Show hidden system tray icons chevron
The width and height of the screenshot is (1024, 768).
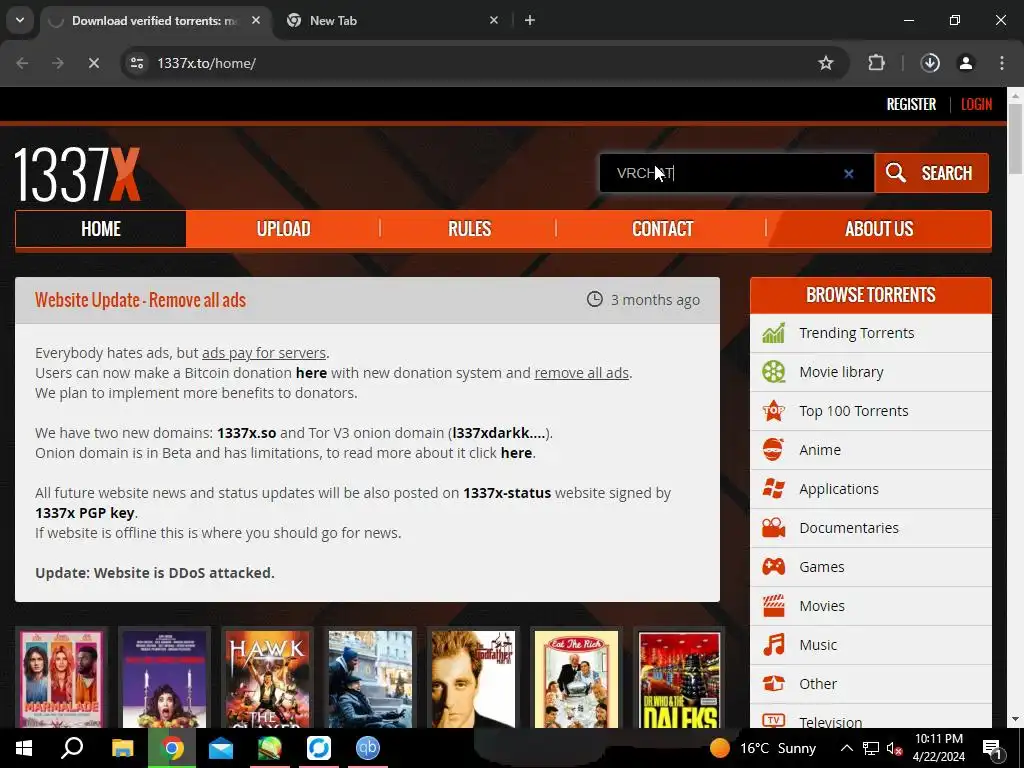pos(846,748)
